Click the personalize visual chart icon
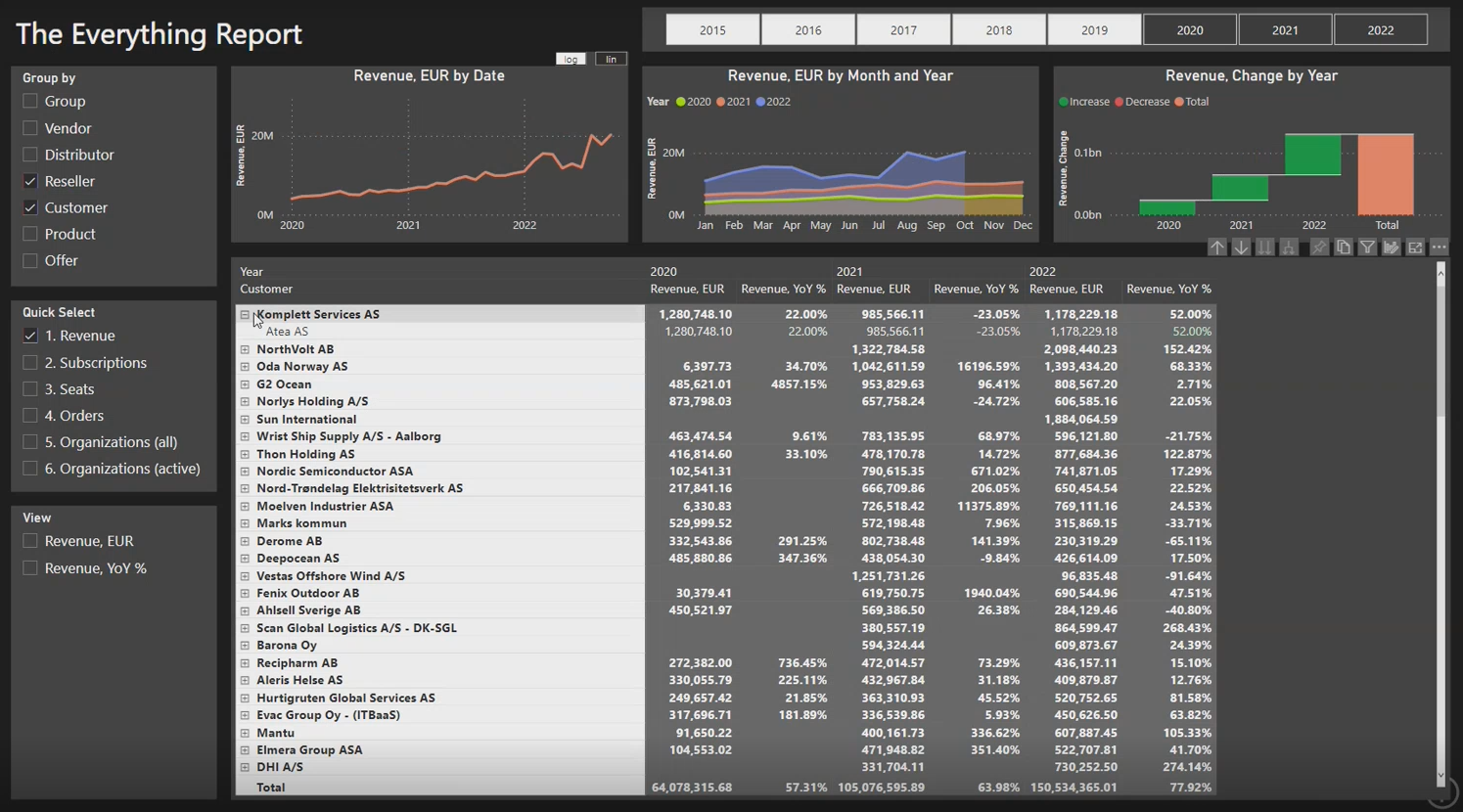The width and height of the screenshot is (1463, 812). click(1392, 248)
